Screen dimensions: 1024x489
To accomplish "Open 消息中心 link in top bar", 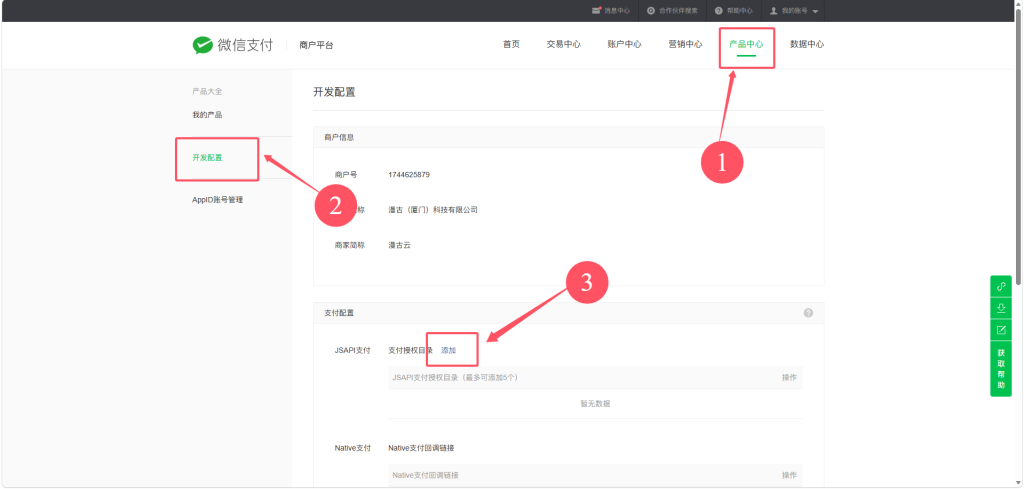I will coord(617,10).
